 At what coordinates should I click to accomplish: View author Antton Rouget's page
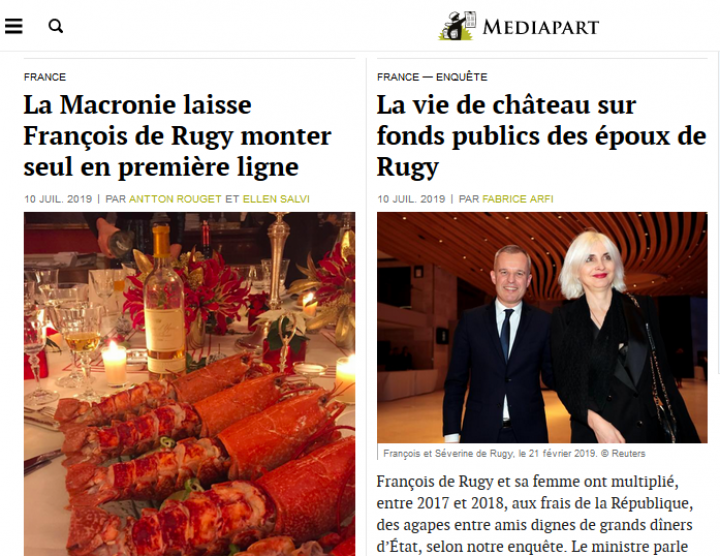click(175, 199)
